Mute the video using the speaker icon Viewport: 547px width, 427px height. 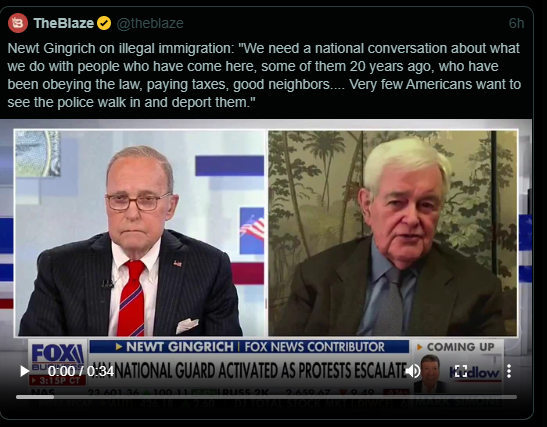[413, 371]
